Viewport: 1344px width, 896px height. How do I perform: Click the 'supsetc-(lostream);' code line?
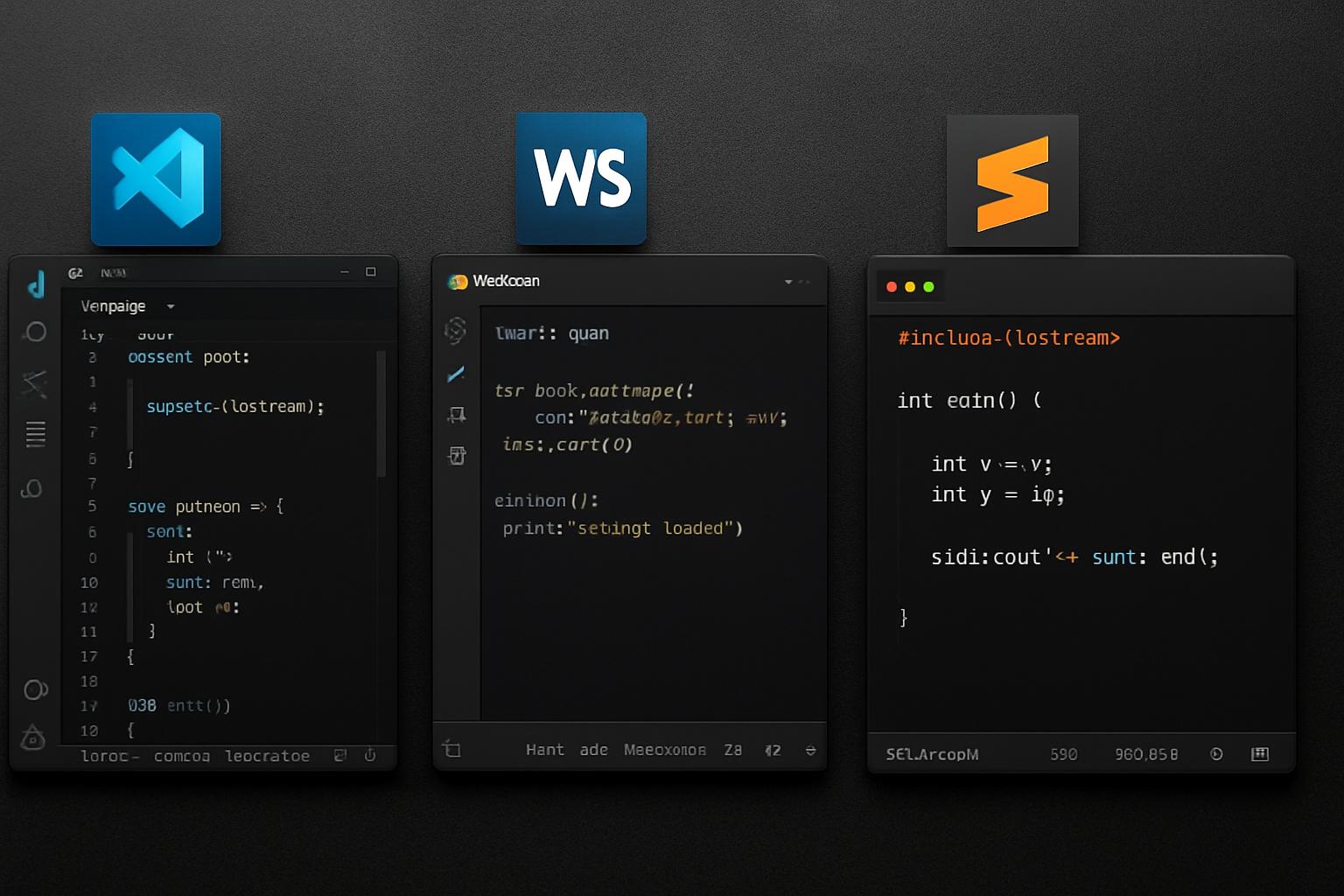click(x=235, y=407)
